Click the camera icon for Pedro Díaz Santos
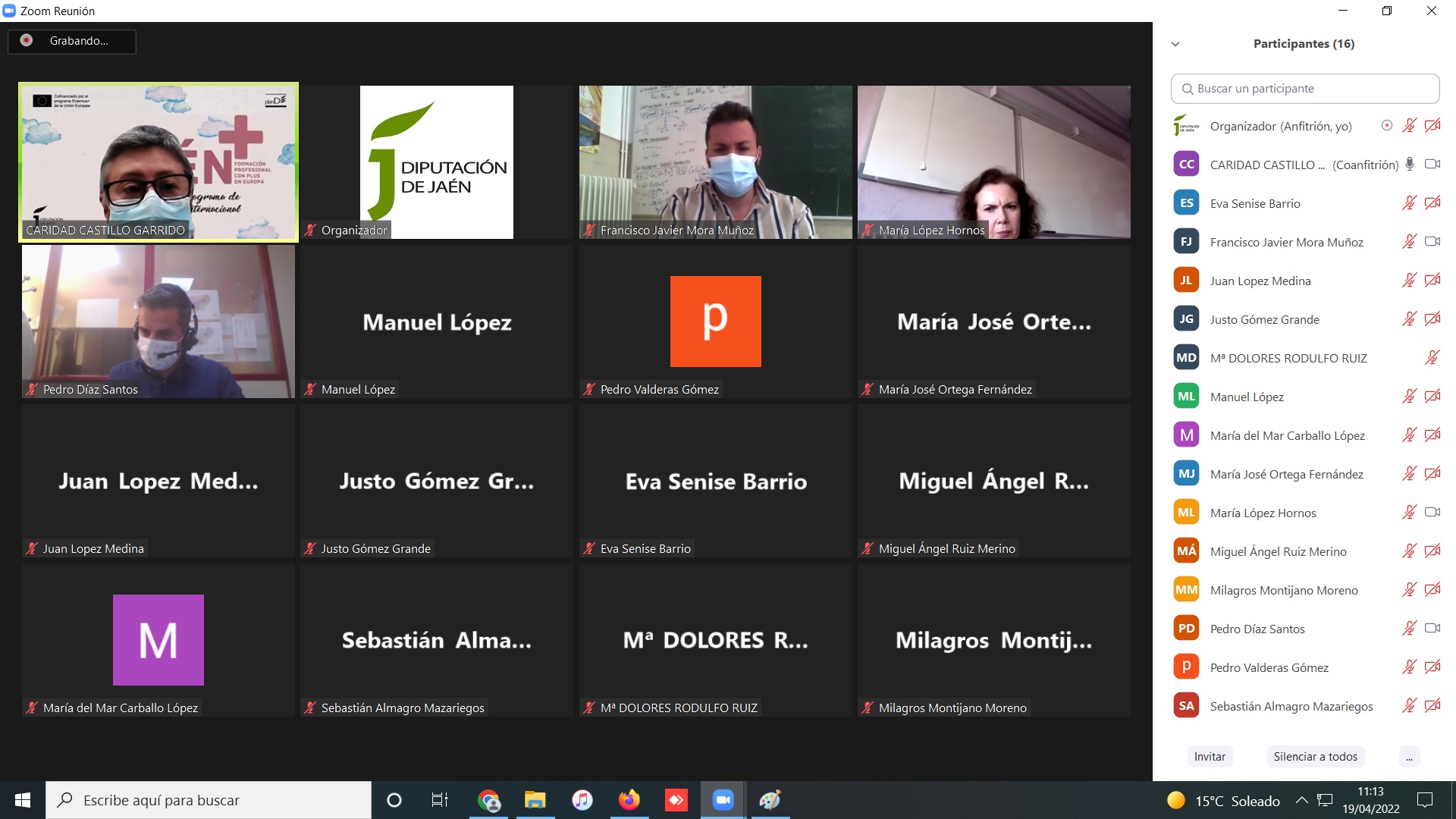1456x819 pixels. point(1432,629)
